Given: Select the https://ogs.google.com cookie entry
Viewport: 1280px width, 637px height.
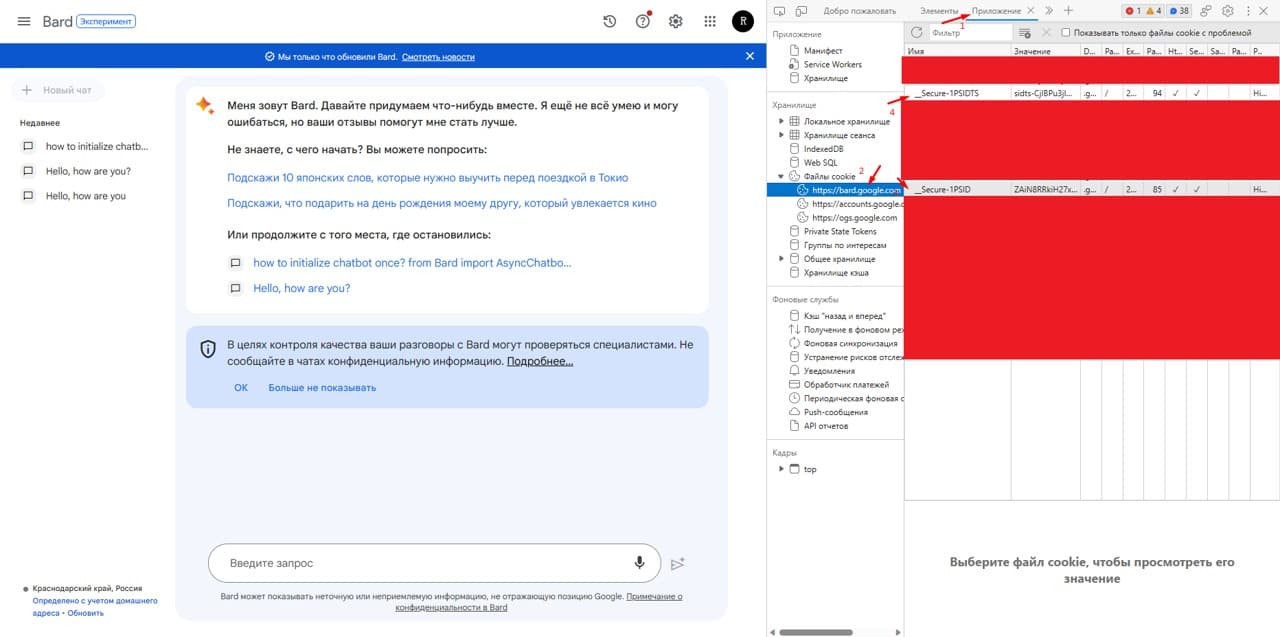Looking at the screenshot, I should pyautogui.click(x=854, y=218).
